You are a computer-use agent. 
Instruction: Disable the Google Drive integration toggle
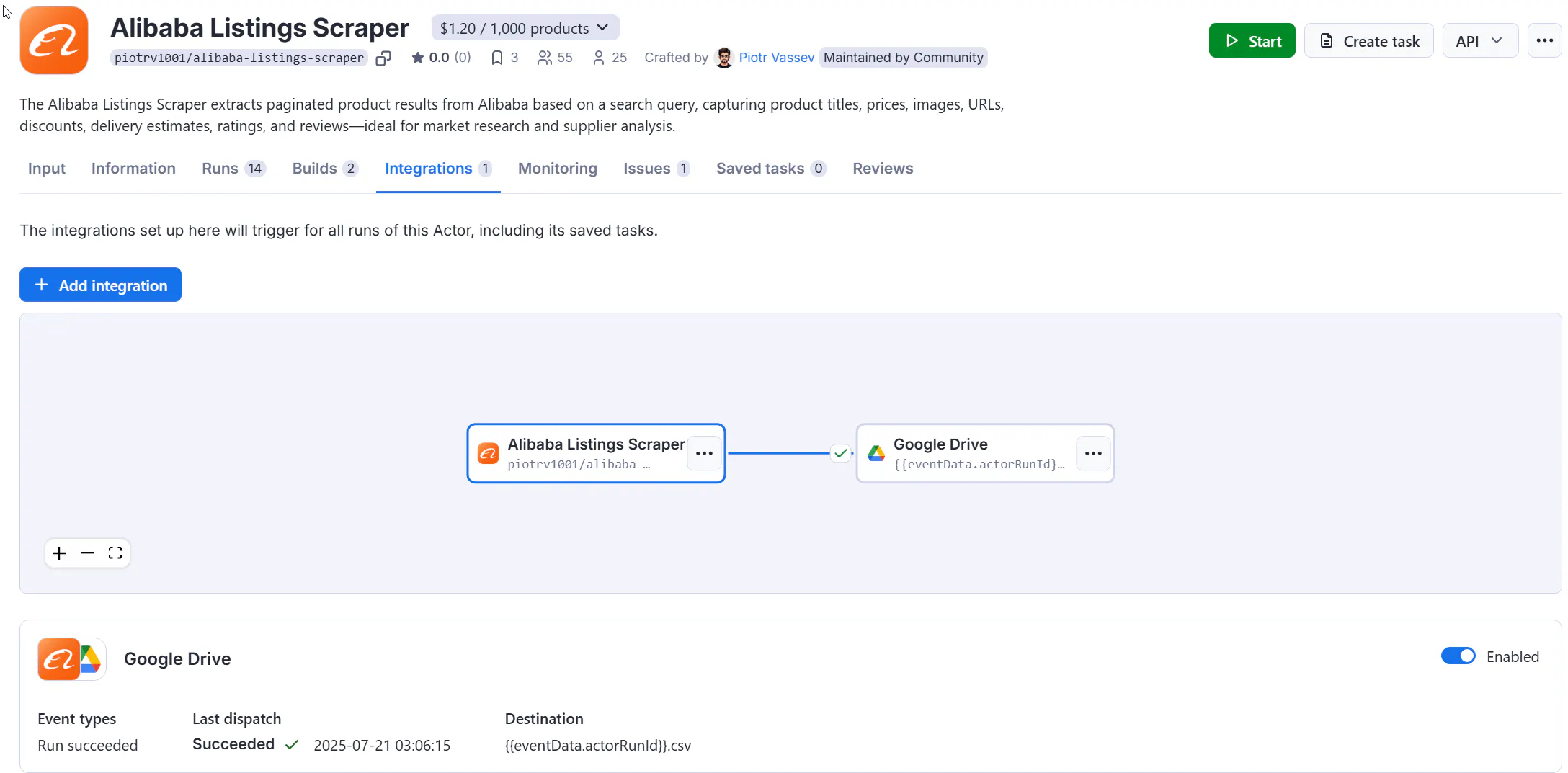[1458, 656]
